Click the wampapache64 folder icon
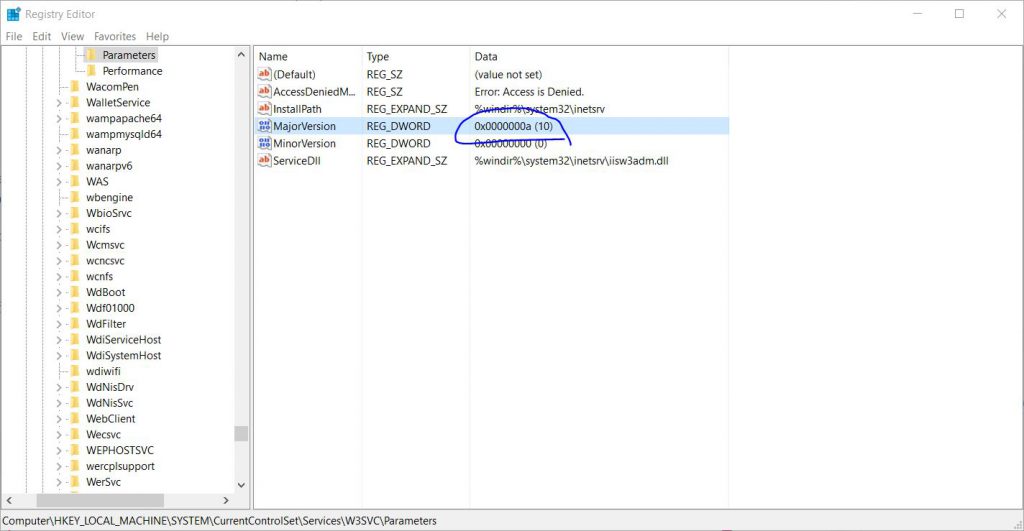 (x=74, y=118)
